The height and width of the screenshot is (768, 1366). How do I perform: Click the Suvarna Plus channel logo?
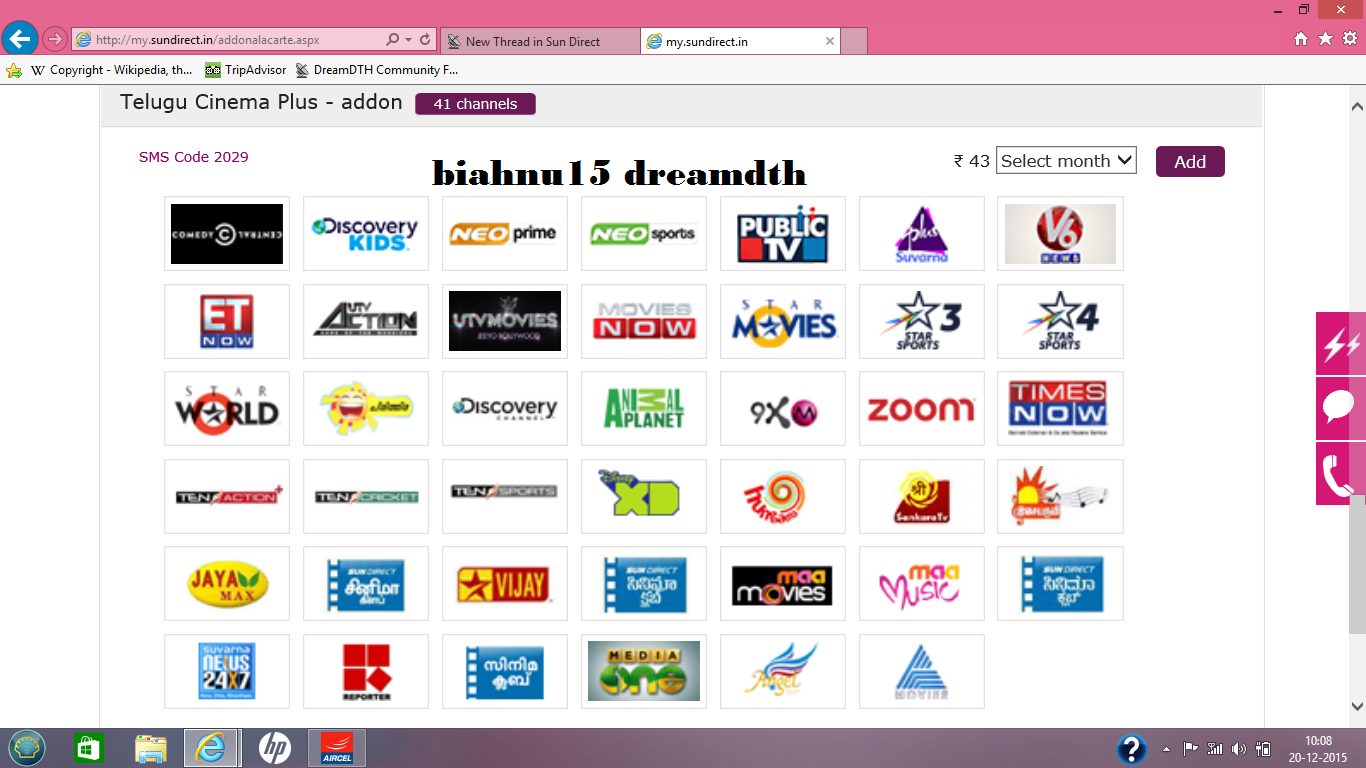coord(922,234)
